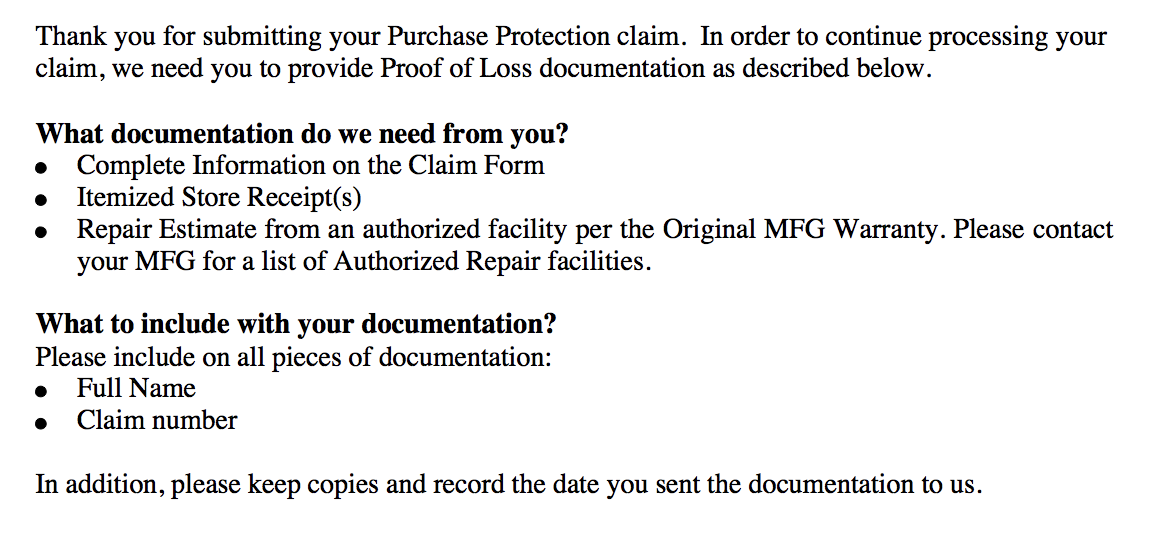Click the words 'Purchase Protection claim'
The width and height of the screenshot is (1164, 544).
click(x=533, y=36)
